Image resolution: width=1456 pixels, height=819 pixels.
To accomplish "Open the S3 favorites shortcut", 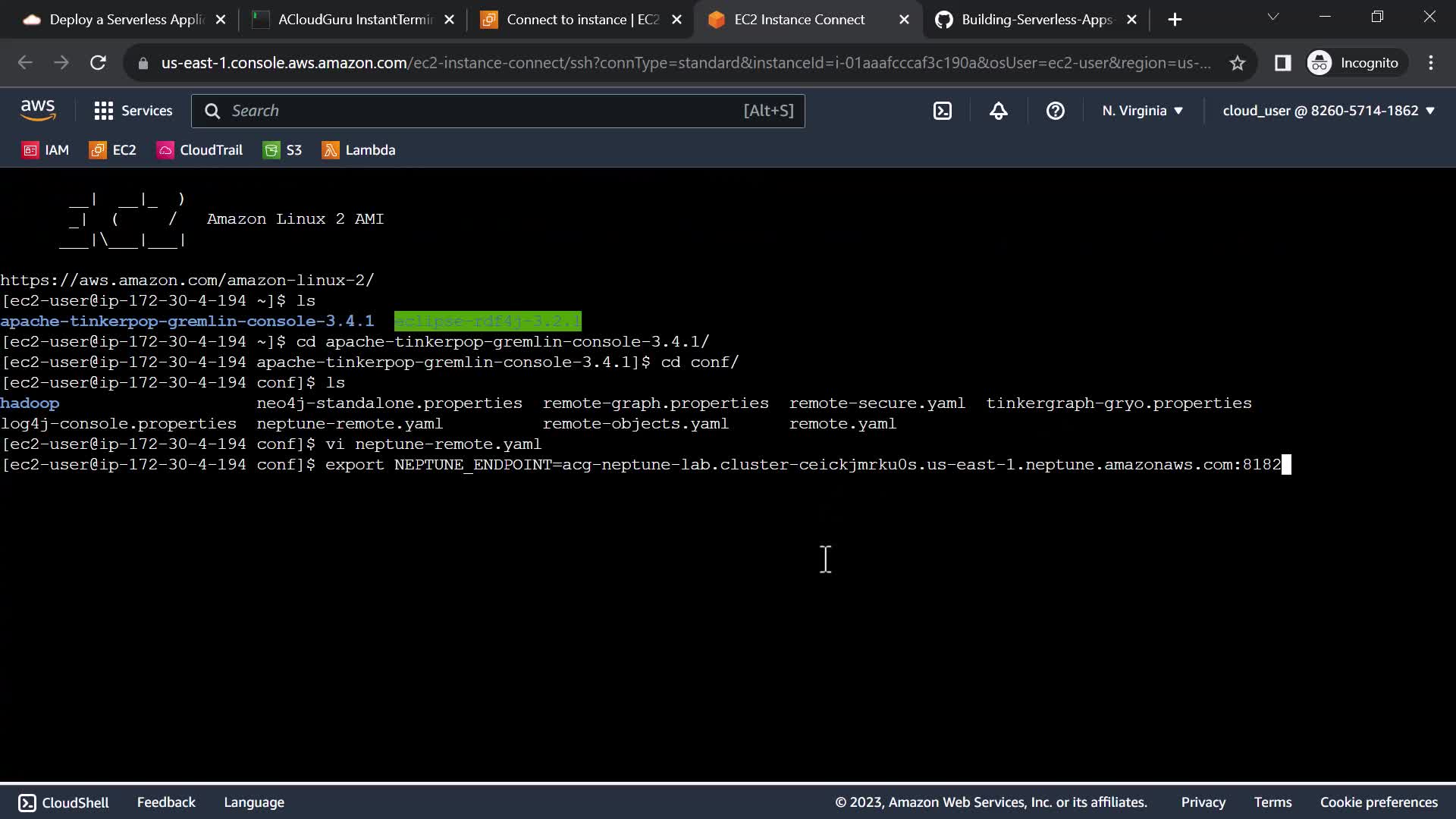I will (283, 150).
